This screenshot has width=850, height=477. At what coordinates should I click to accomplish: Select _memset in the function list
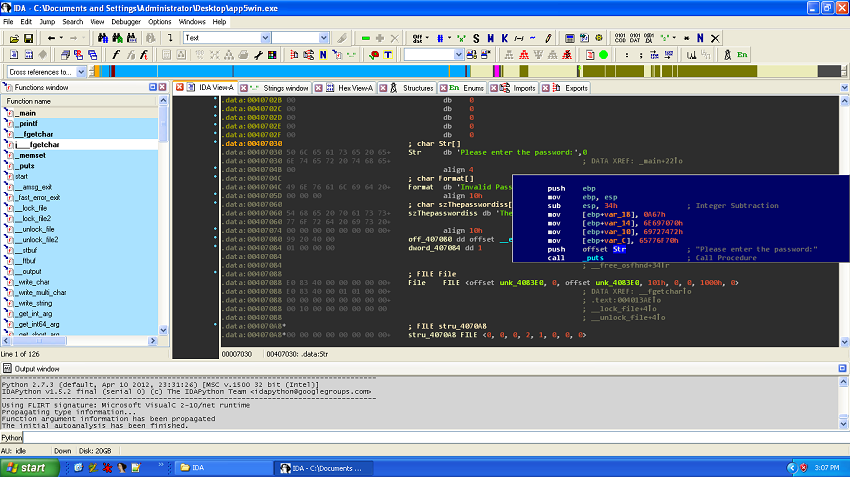(30, 155)
